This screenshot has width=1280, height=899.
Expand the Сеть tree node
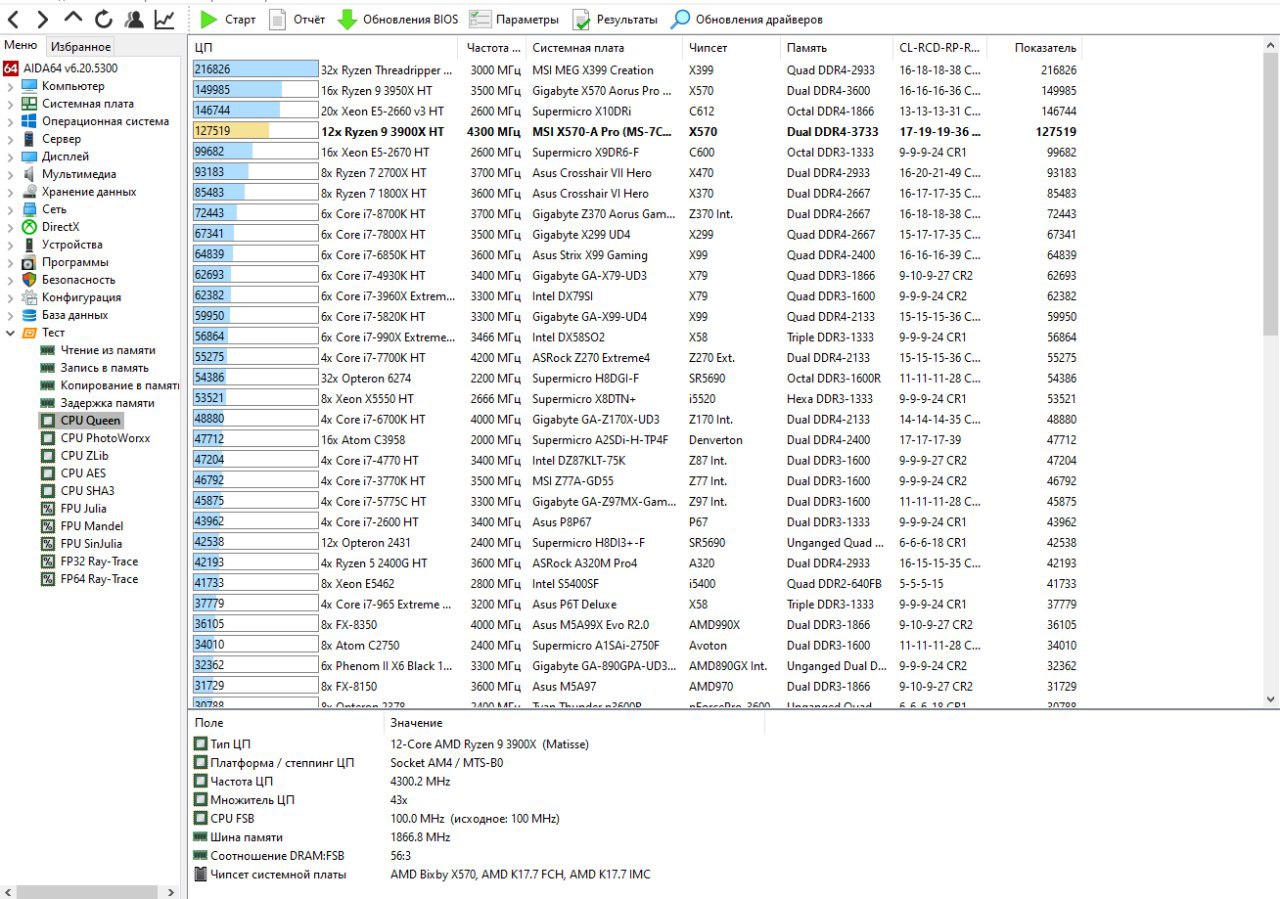click(10, 209)
